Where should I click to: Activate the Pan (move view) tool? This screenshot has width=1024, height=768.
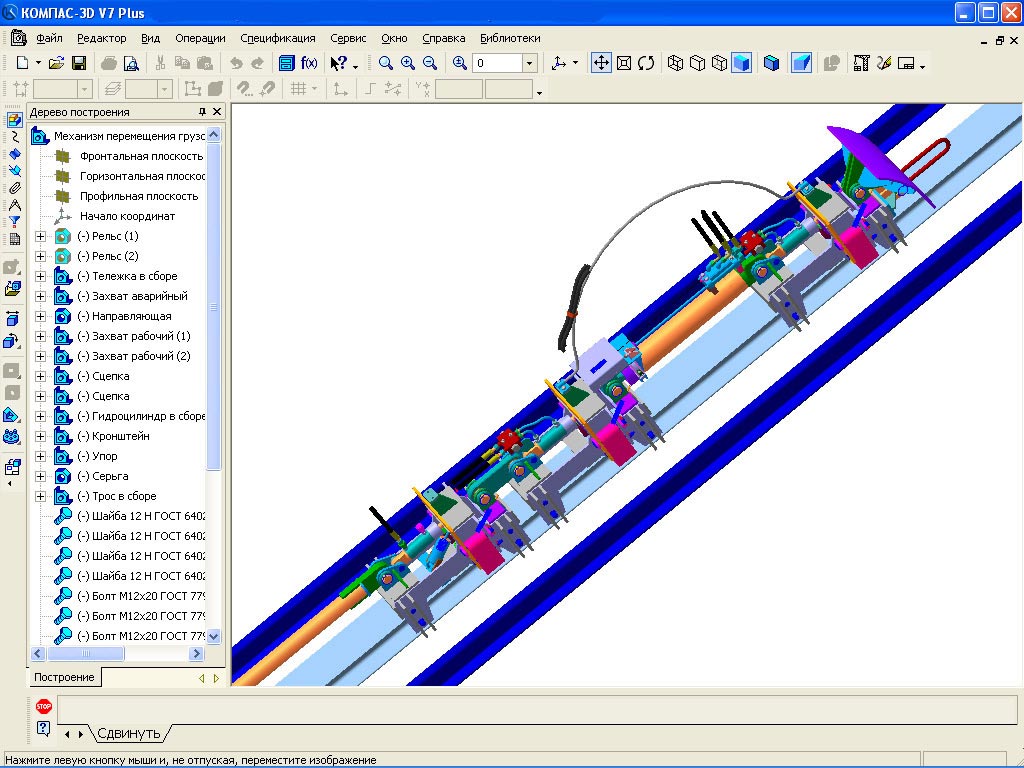click(601, 63)
